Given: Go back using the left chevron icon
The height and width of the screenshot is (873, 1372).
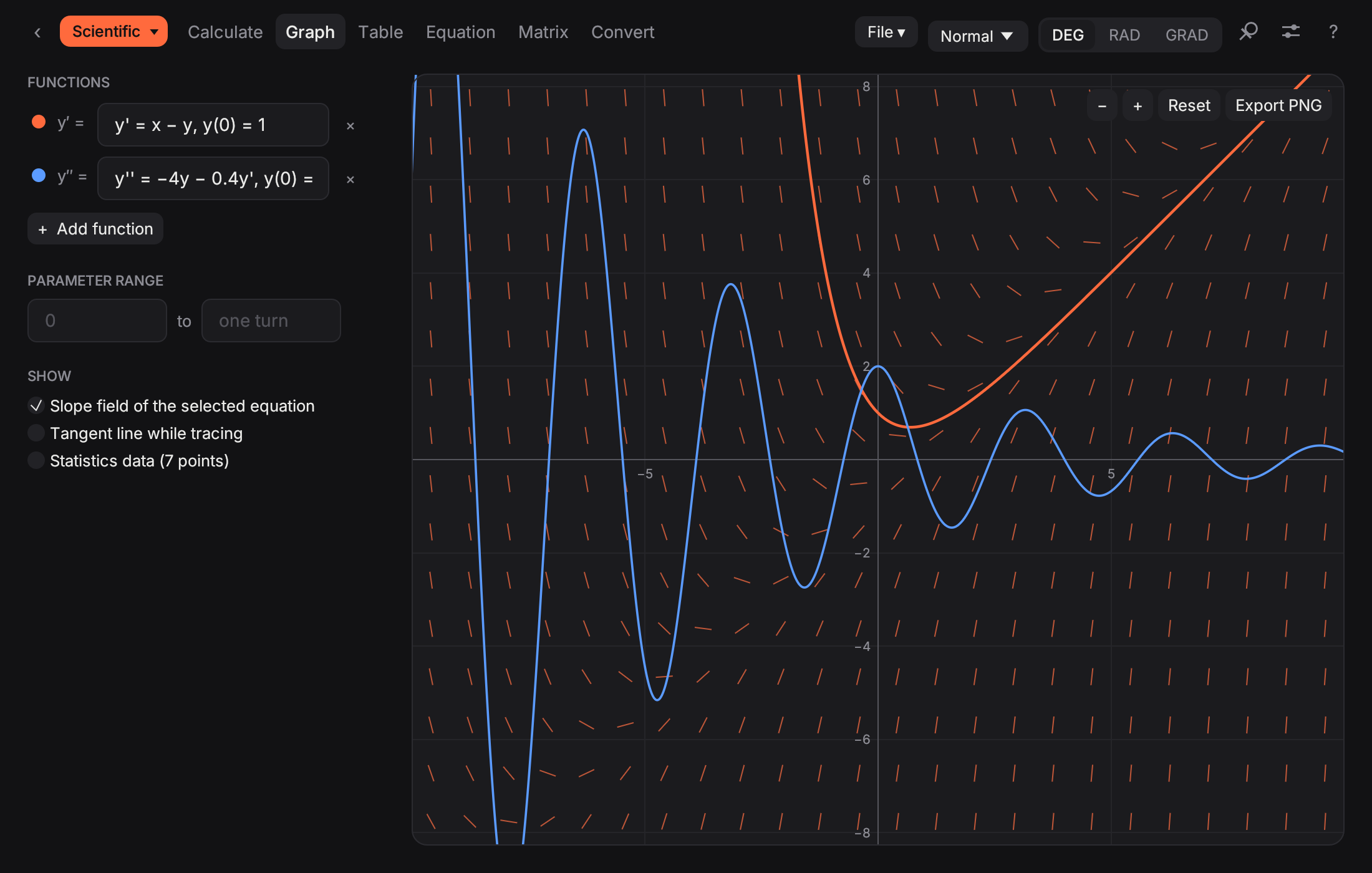Looking at the screenshot, I should pyautogui.click(x=37, y=32).
